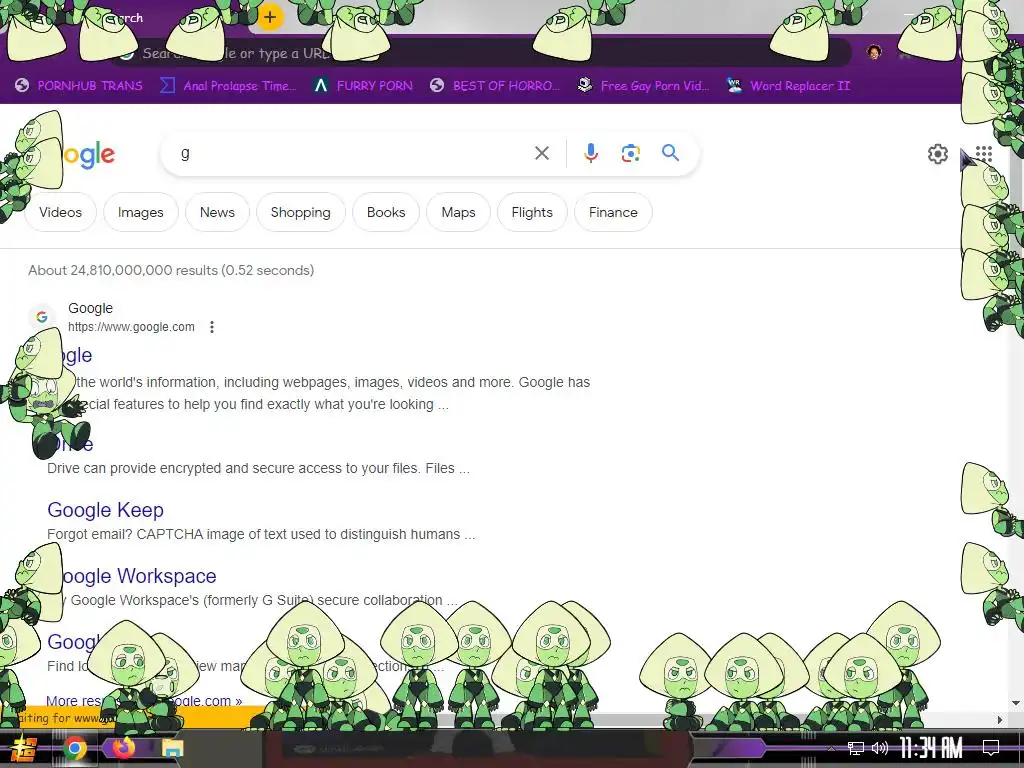The height and width of the screenshot is (768, 1024).
Task: Open More results from google.com link
Action: pyautogui.click(x=144, y=701)
